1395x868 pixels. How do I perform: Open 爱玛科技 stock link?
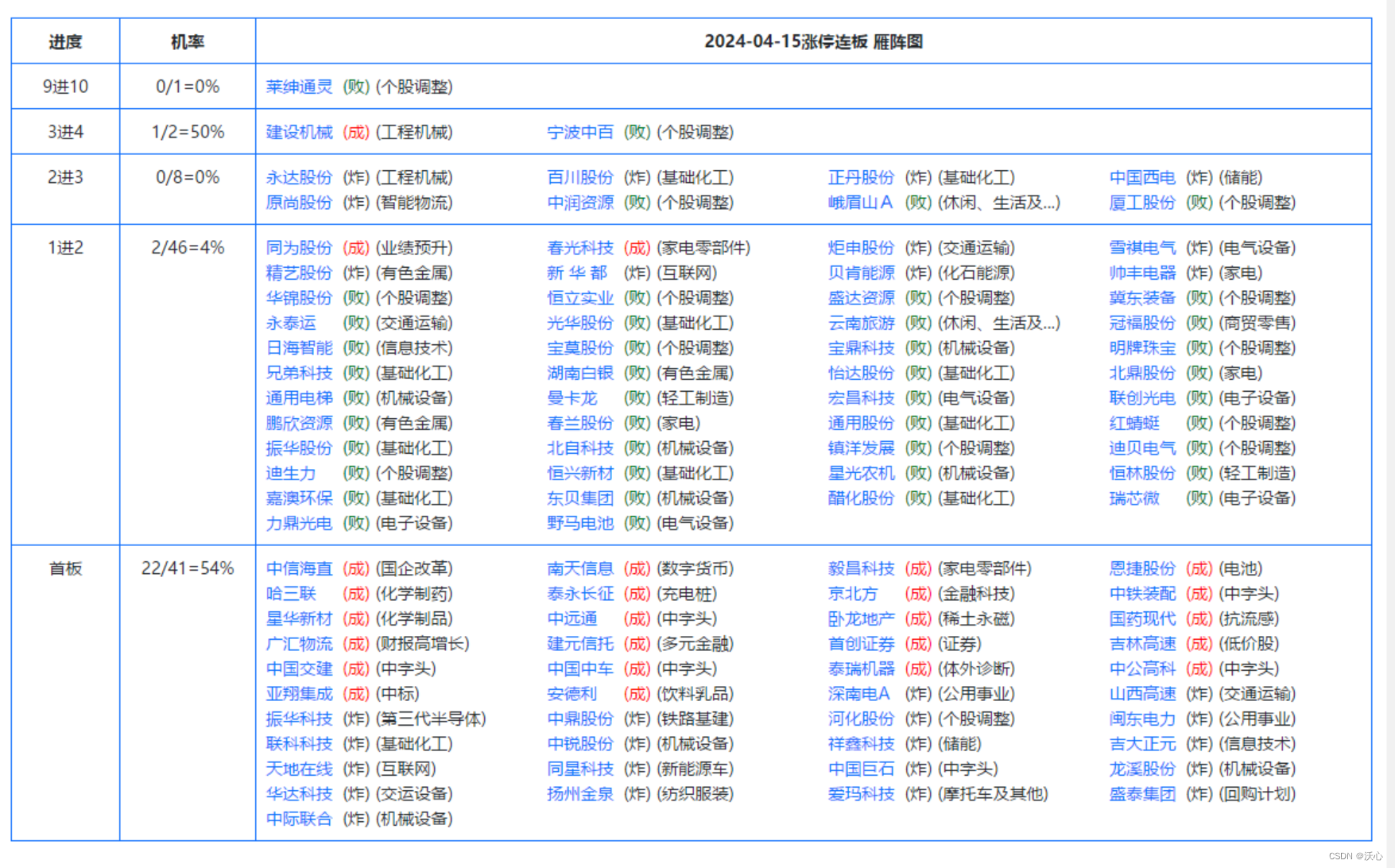click(861, 794)
